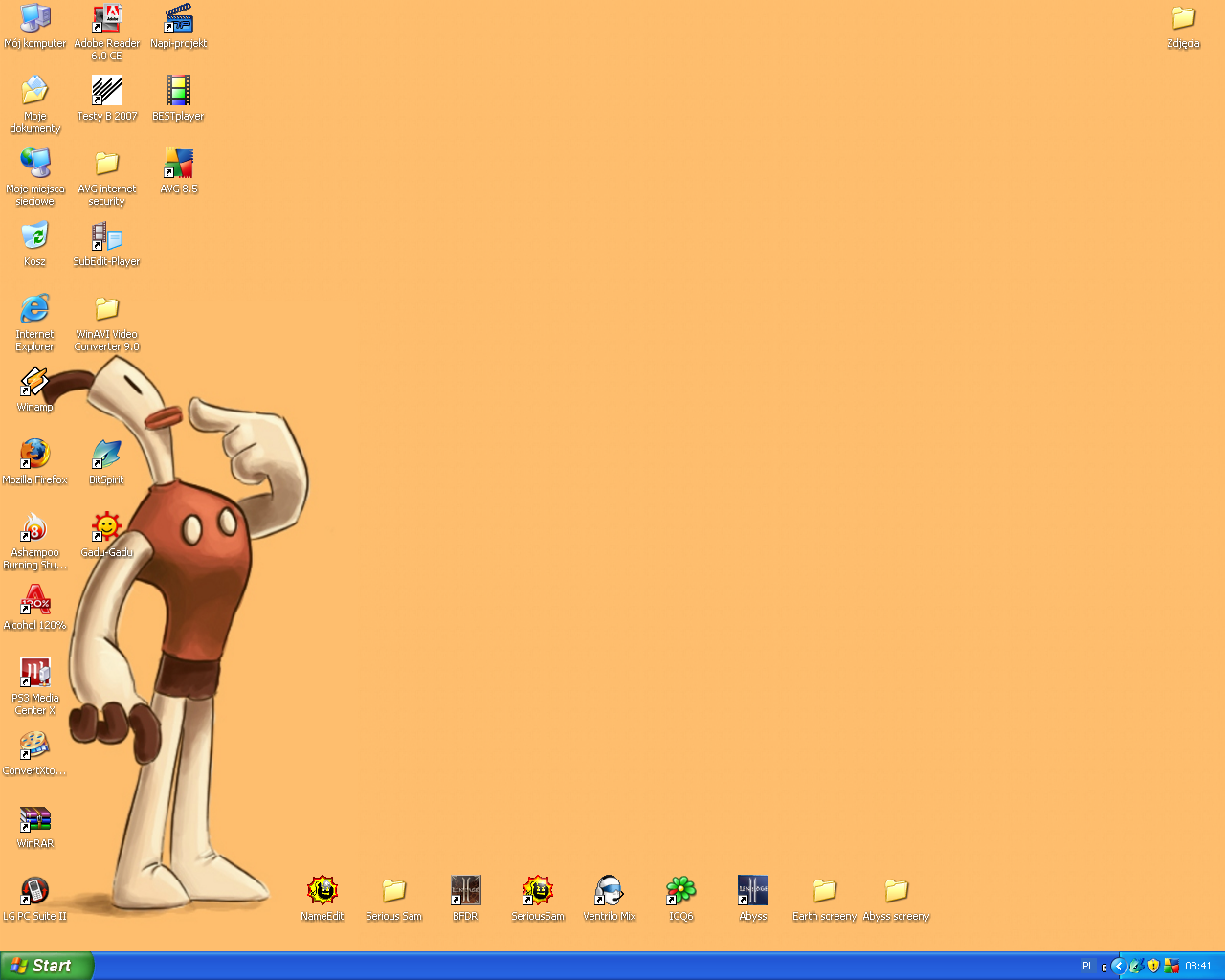Select the Kosz recycle bin

35,236
